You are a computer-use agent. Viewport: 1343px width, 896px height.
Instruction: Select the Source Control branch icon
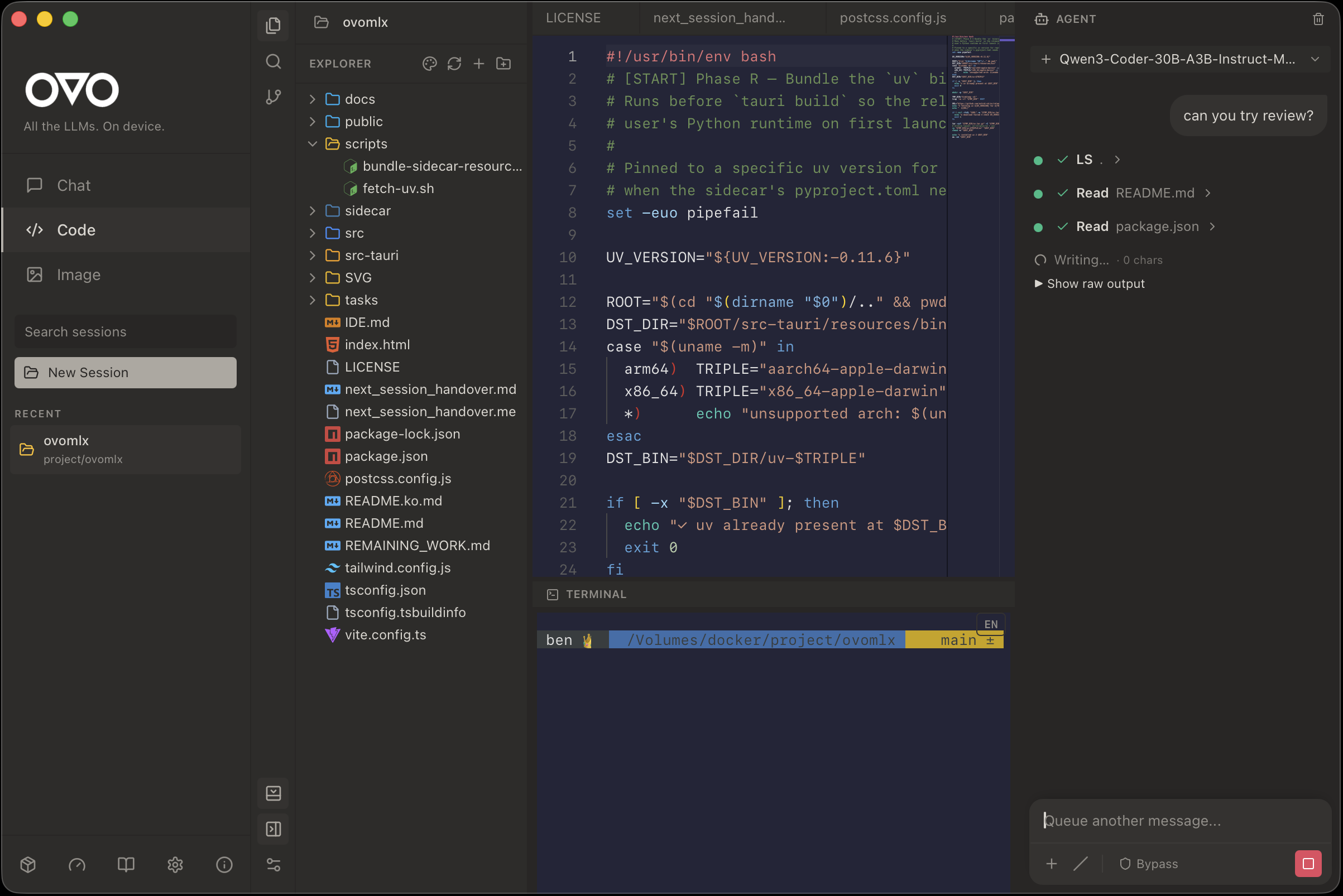click(274, 97)
